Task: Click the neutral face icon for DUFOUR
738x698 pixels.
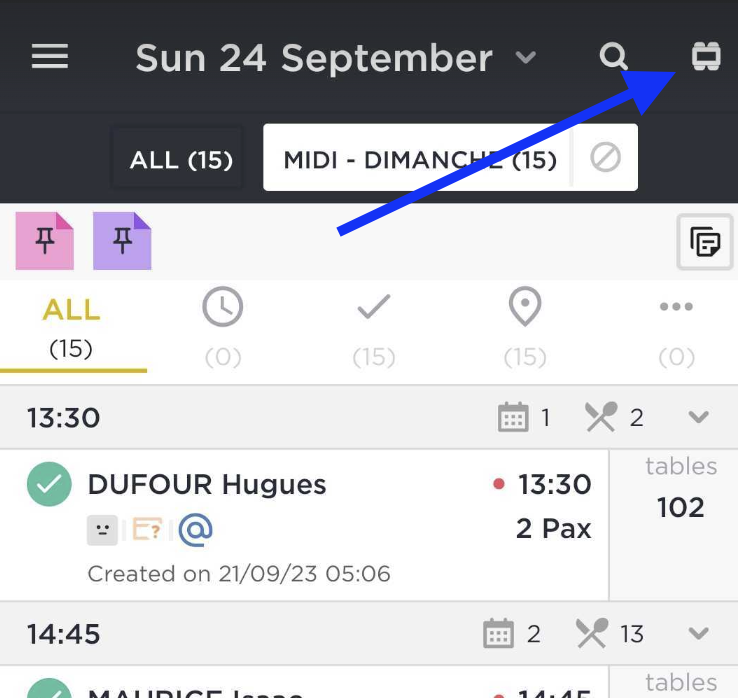Action: 103,530
